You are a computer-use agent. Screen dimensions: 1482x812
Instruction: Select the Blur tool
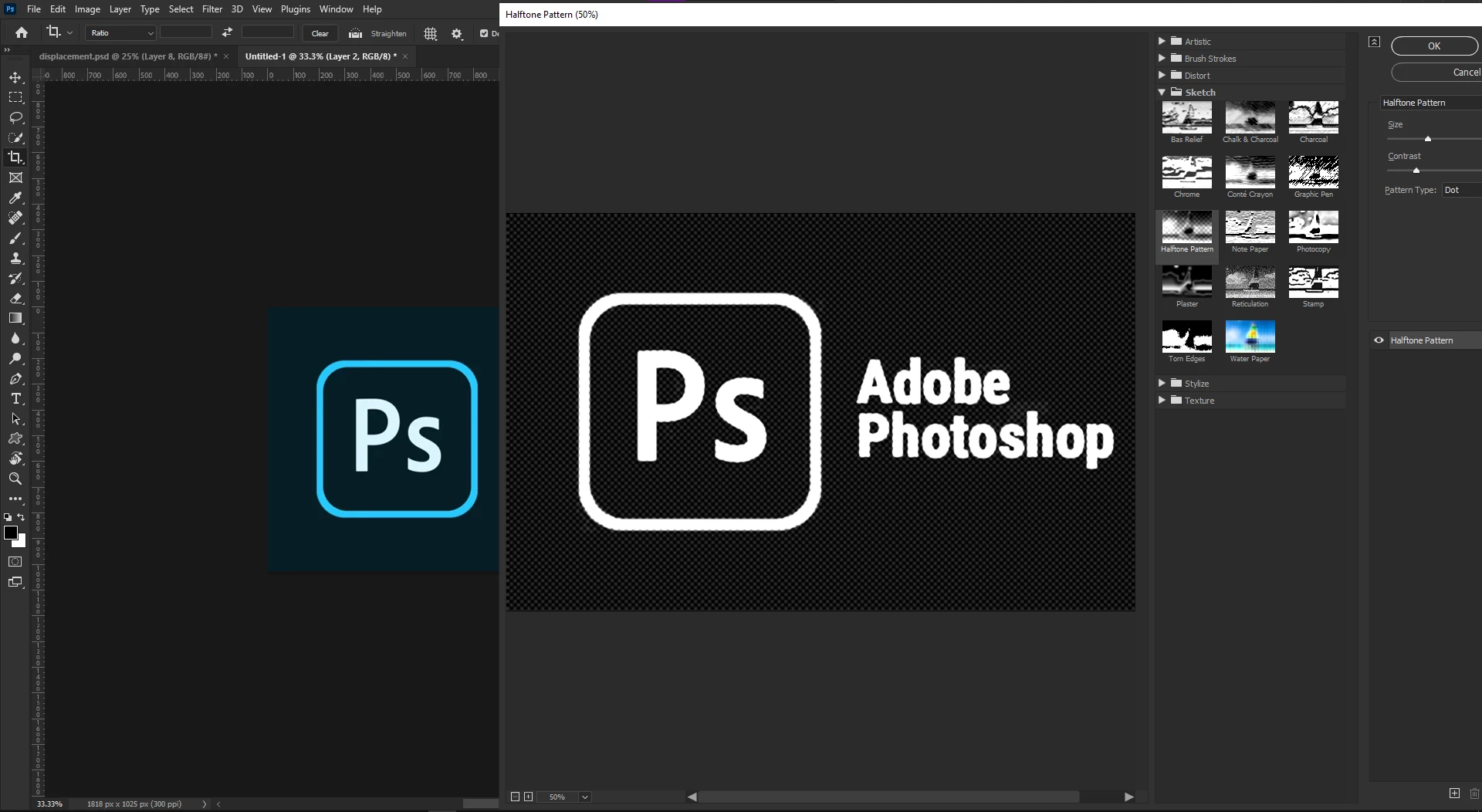pyautogui.click(x=15, y=338)
